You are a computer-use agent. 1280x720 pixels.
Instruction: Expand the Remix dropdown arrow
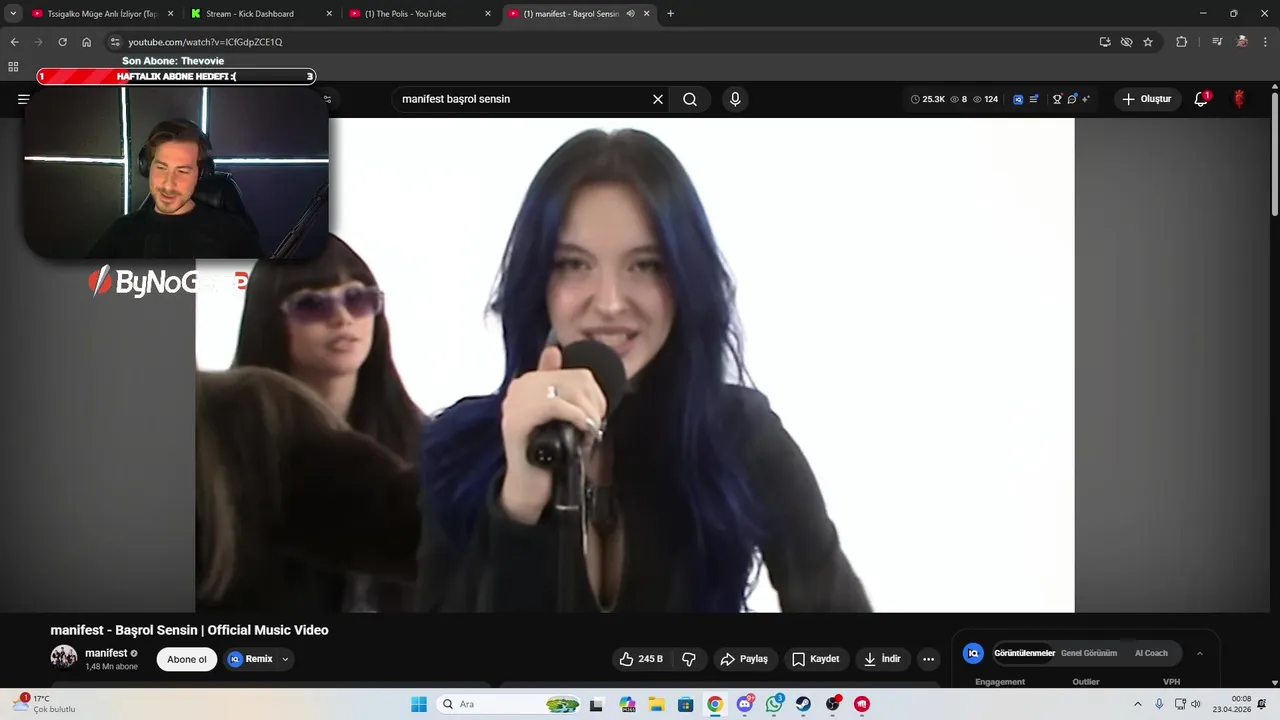[x=285, y=659]
